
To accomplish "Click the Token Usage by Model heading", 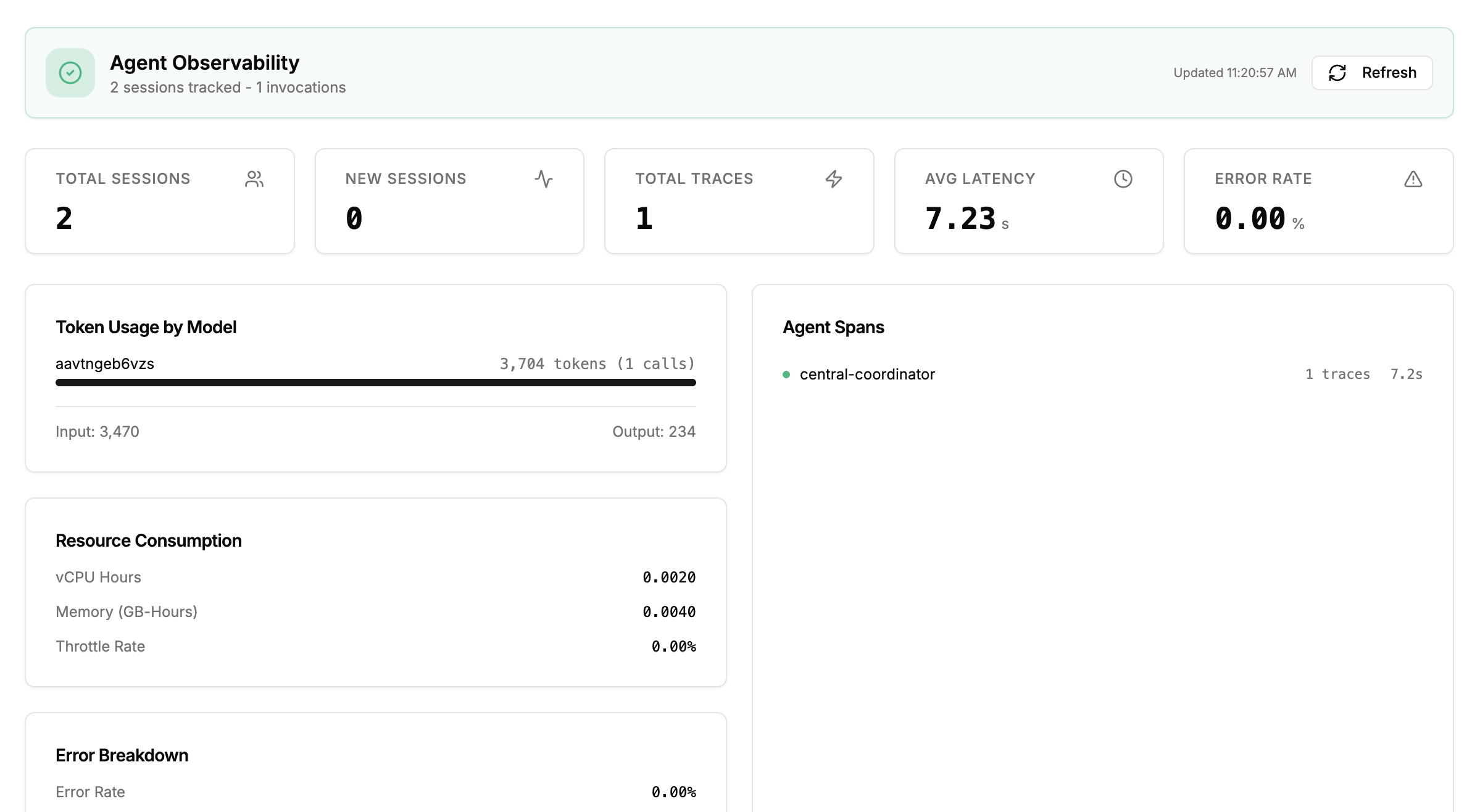I will tap(146, 327).
